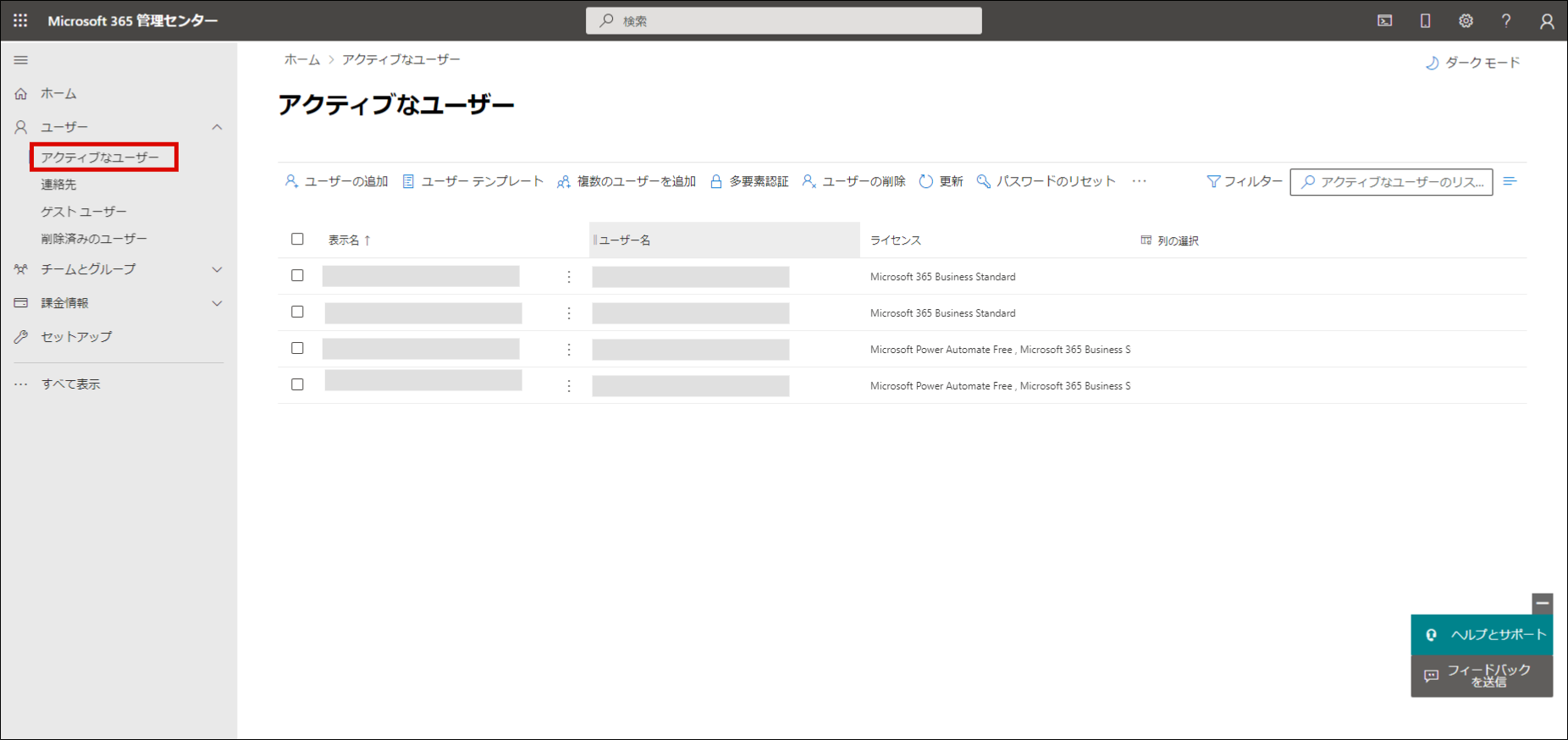Screen dimensions: 1568x740
Task: Click the 更新 refresh icon
Action: (x=926, y=181)
